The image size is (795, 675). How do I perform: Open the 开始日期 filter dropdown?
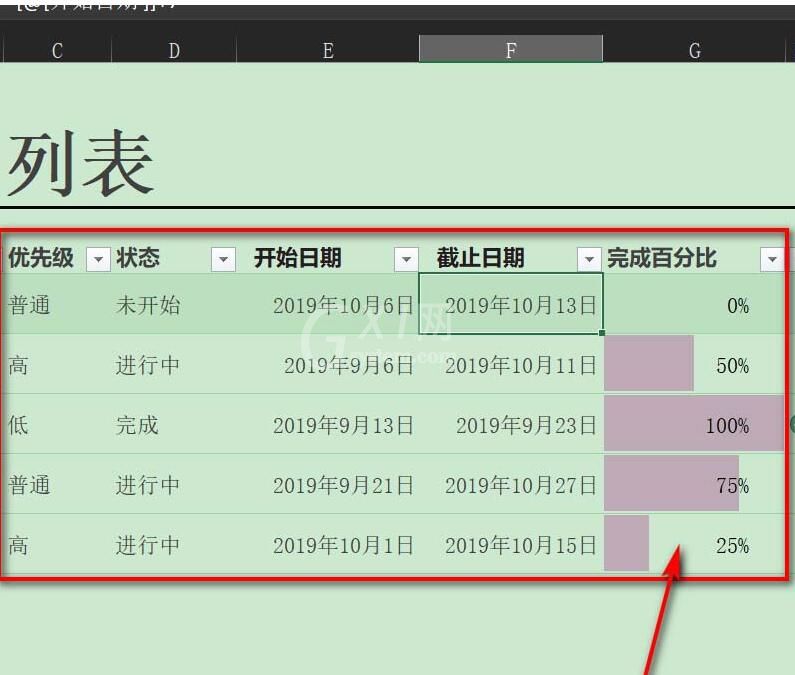[406, 259]
